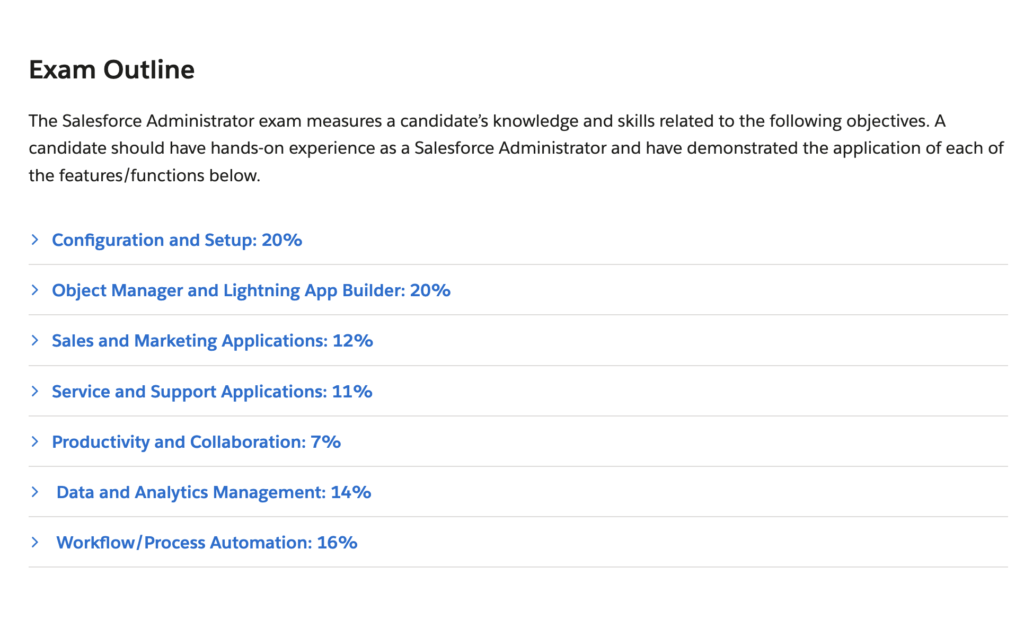Select Sales and Marketing Applications: 12% text
The image size is (1024, 620).
[212, 341]
